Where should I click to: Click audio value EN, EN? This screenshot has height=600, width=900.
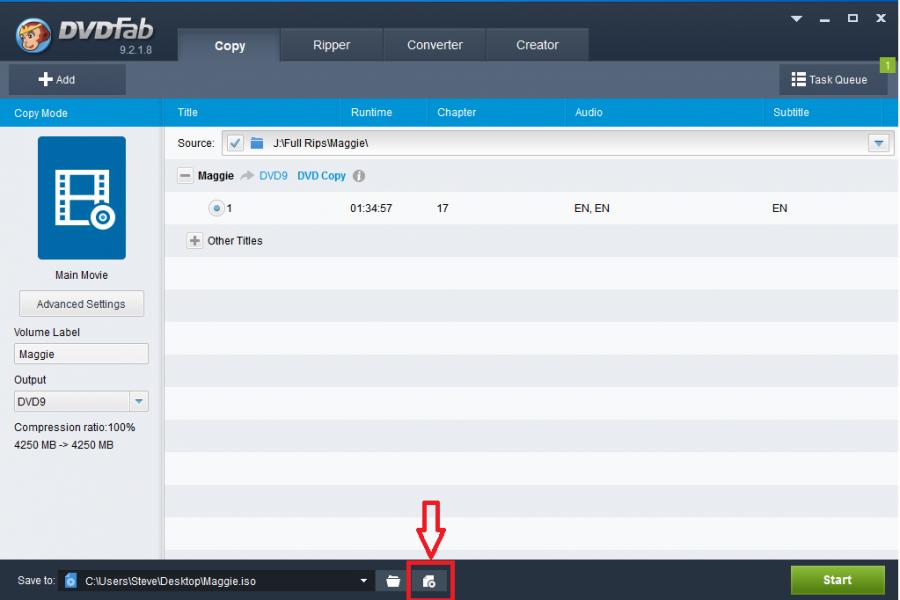point(592,208)
